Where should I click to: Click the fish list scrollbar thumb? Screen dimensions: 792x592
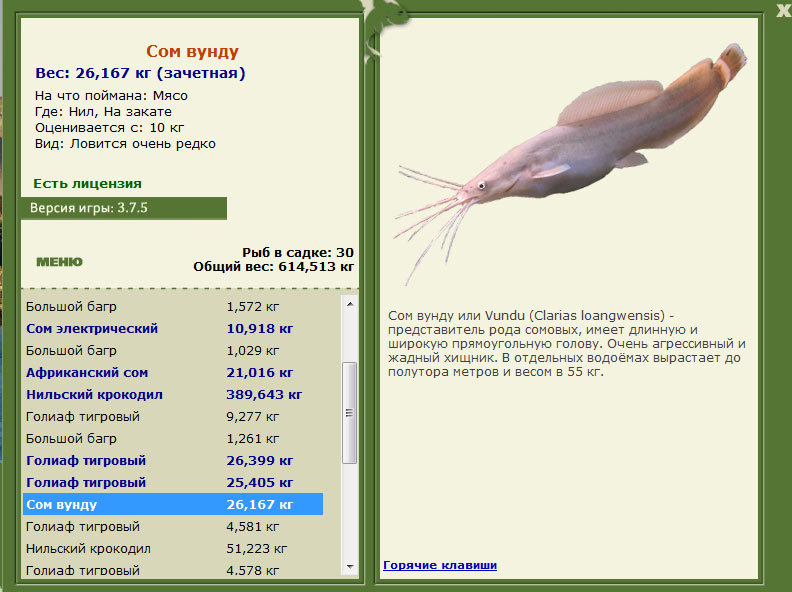pyautogui.click(x=350, y=413)
